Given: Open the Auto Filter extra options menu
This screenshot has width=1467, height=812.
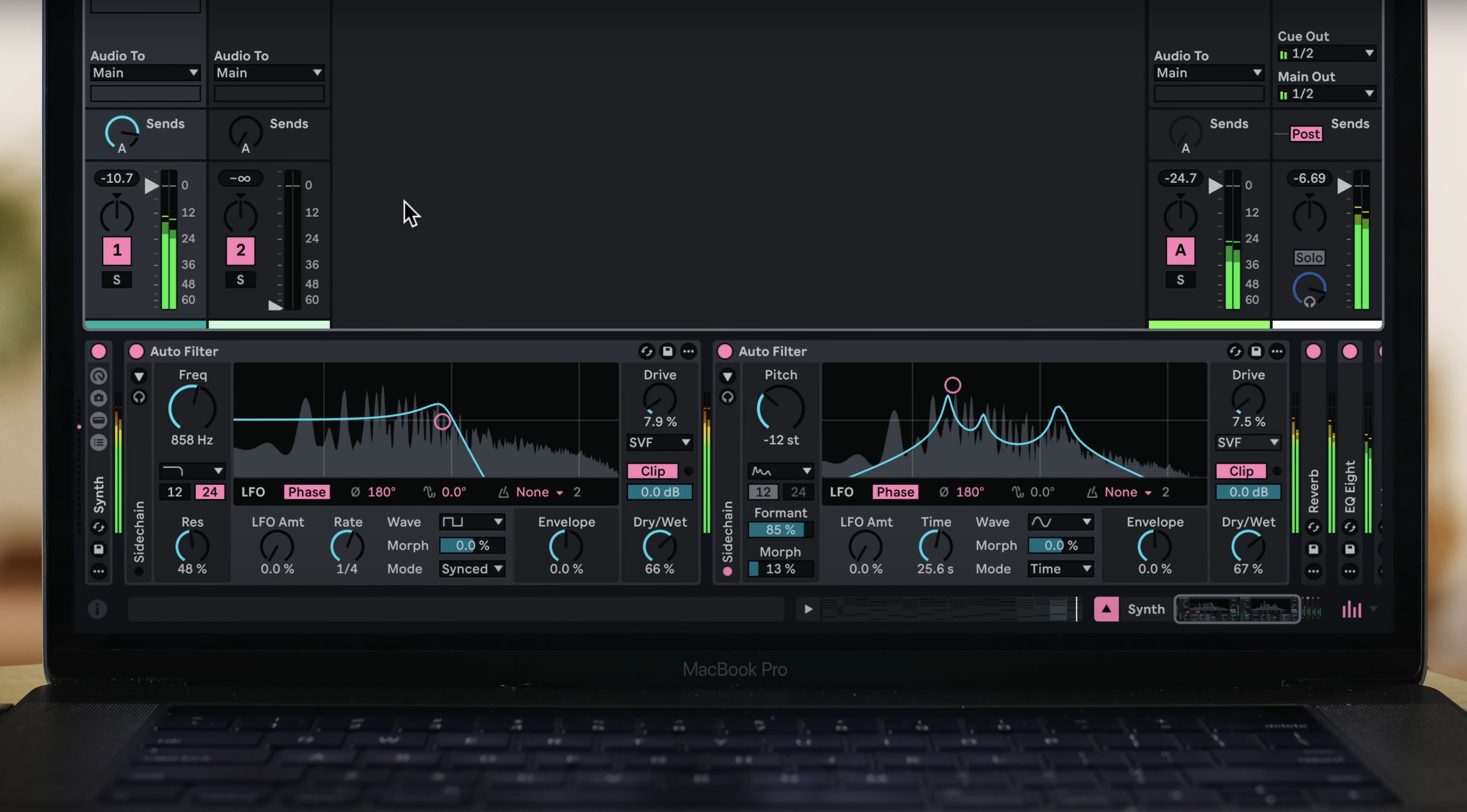Looking at the screenshot, I should 688,351.
